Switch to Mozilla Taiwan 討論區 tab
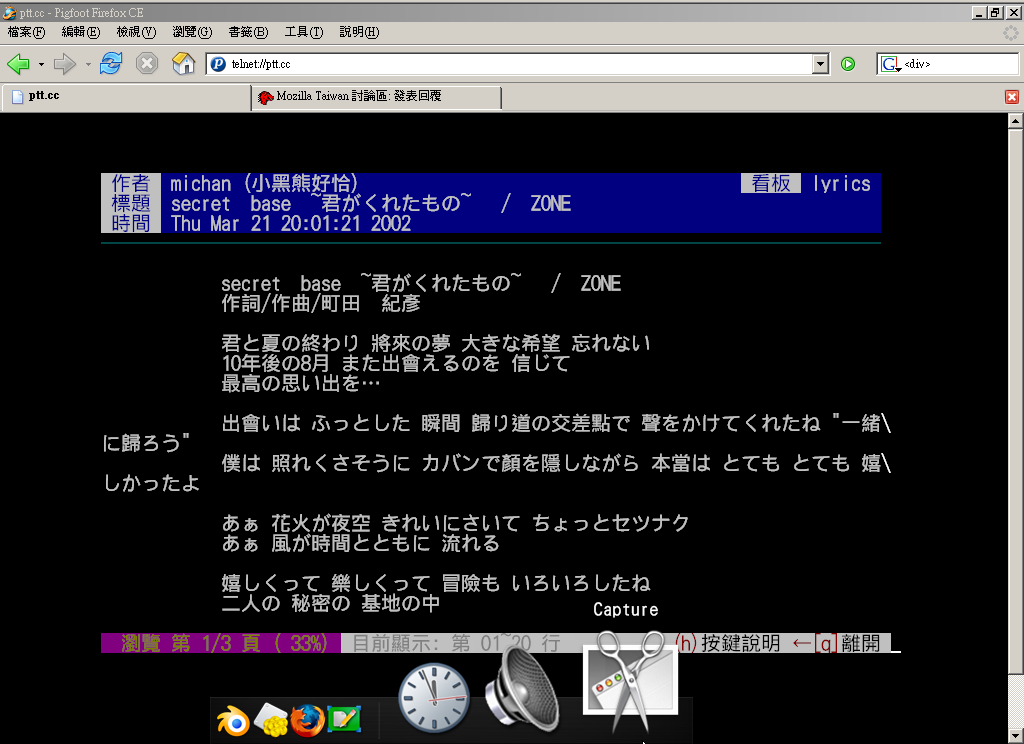The image size is (1024, 744). pos(375,97)
